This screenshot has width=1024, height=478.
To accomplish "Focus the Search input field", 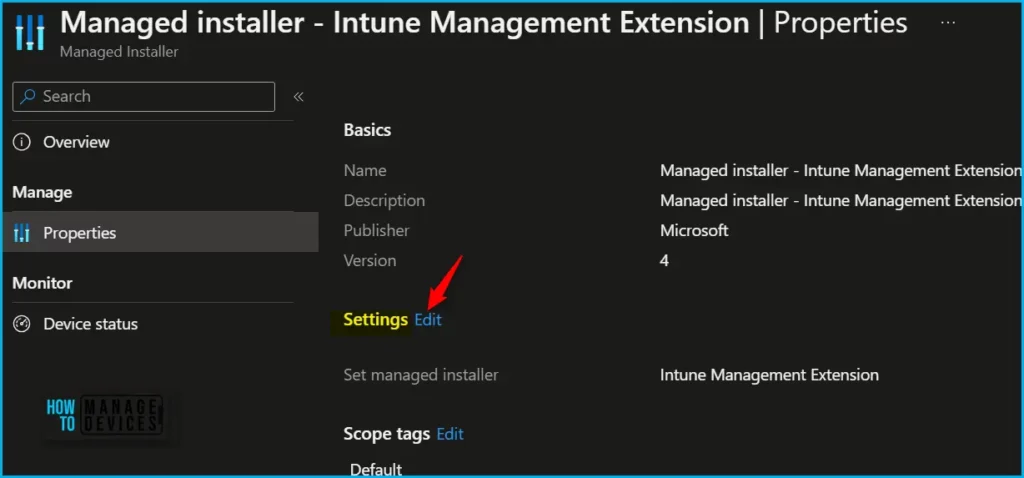I will click(144, 97).
